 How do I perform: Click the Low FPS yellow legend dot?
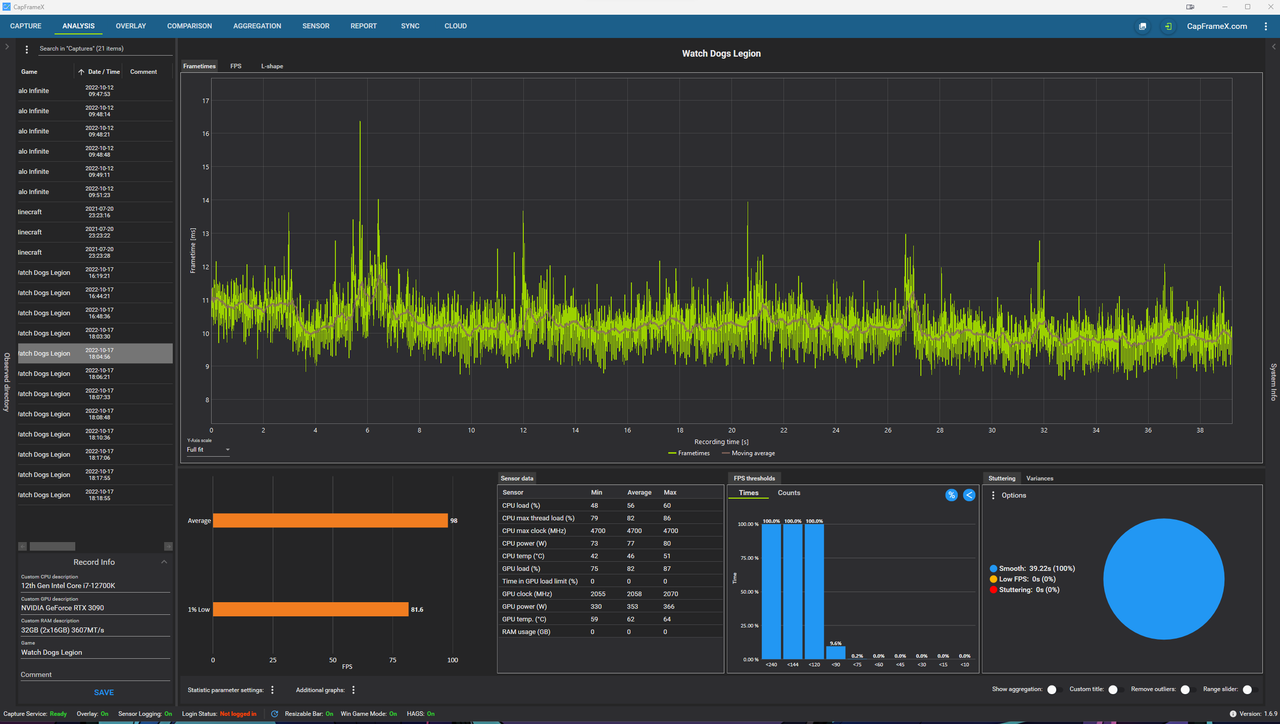tap(993, 579)
